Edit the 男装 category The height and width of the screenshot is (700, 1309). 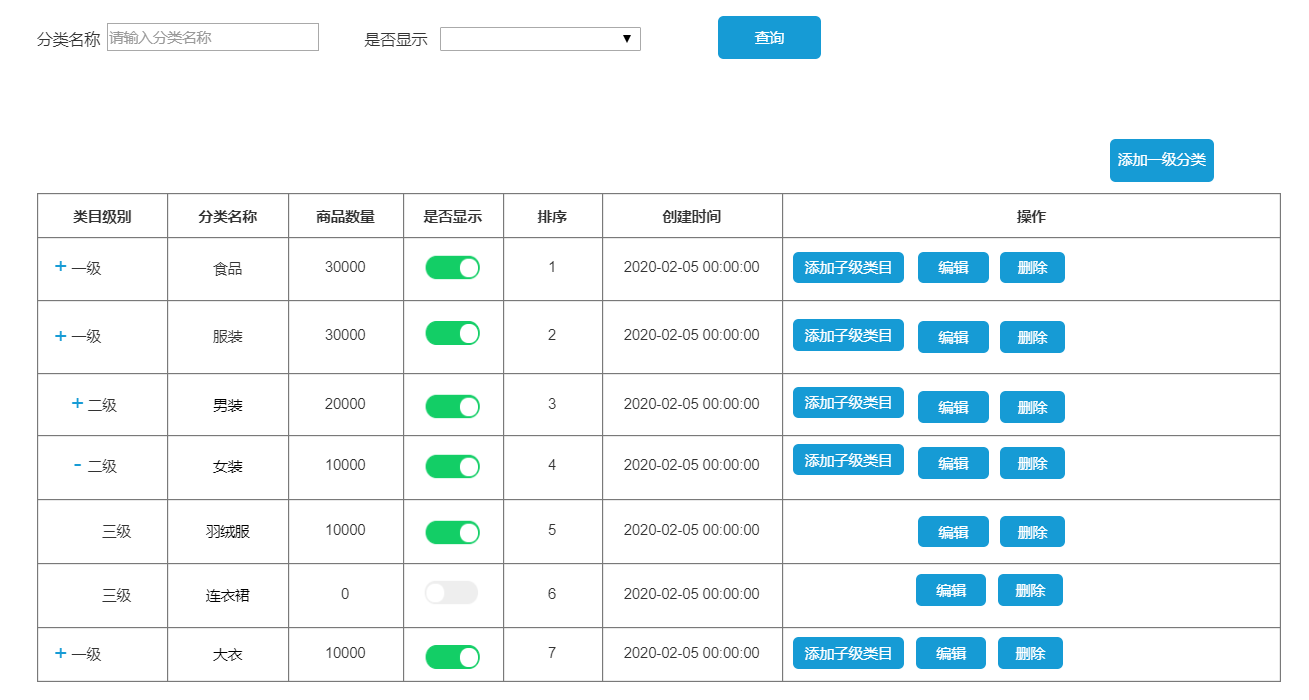[x=953, y=407]
